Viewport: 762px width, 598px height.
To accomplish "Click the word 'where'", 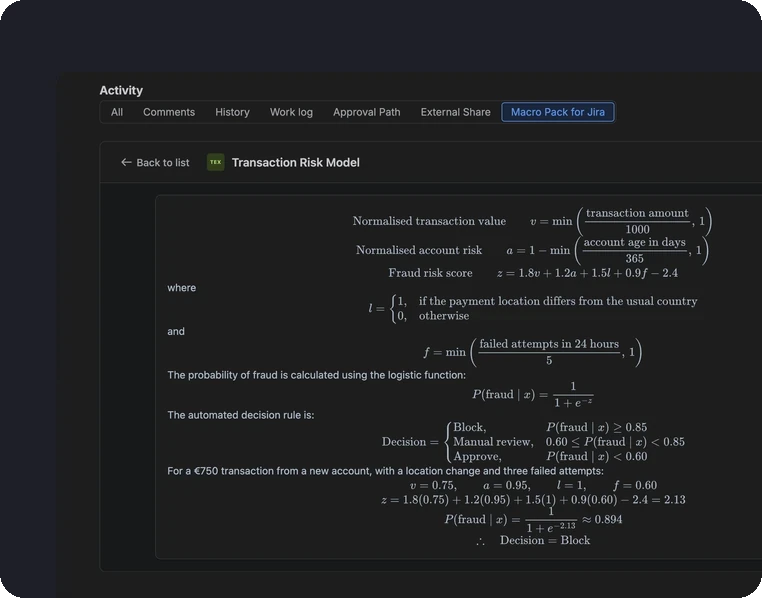I will (x=182, y=288).
